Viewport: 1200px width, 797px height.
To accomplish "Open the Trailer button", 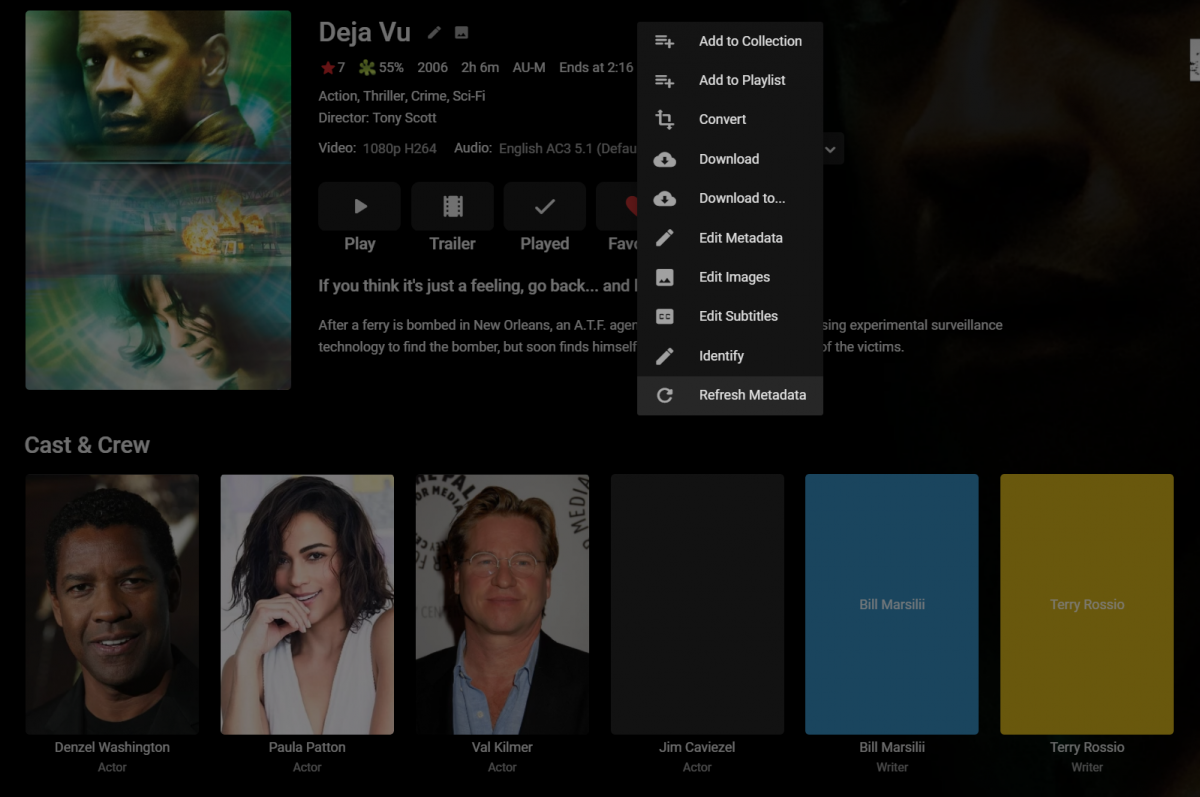I will [452, 207].
